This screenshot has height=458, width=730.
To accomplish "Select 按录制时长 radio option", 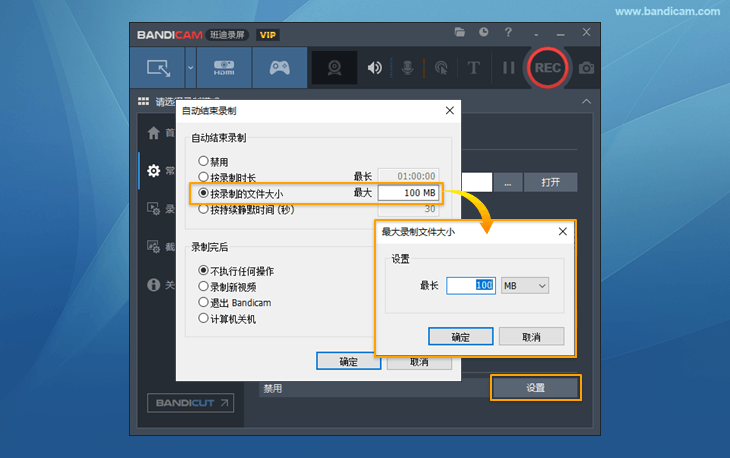I will point(227,177).
